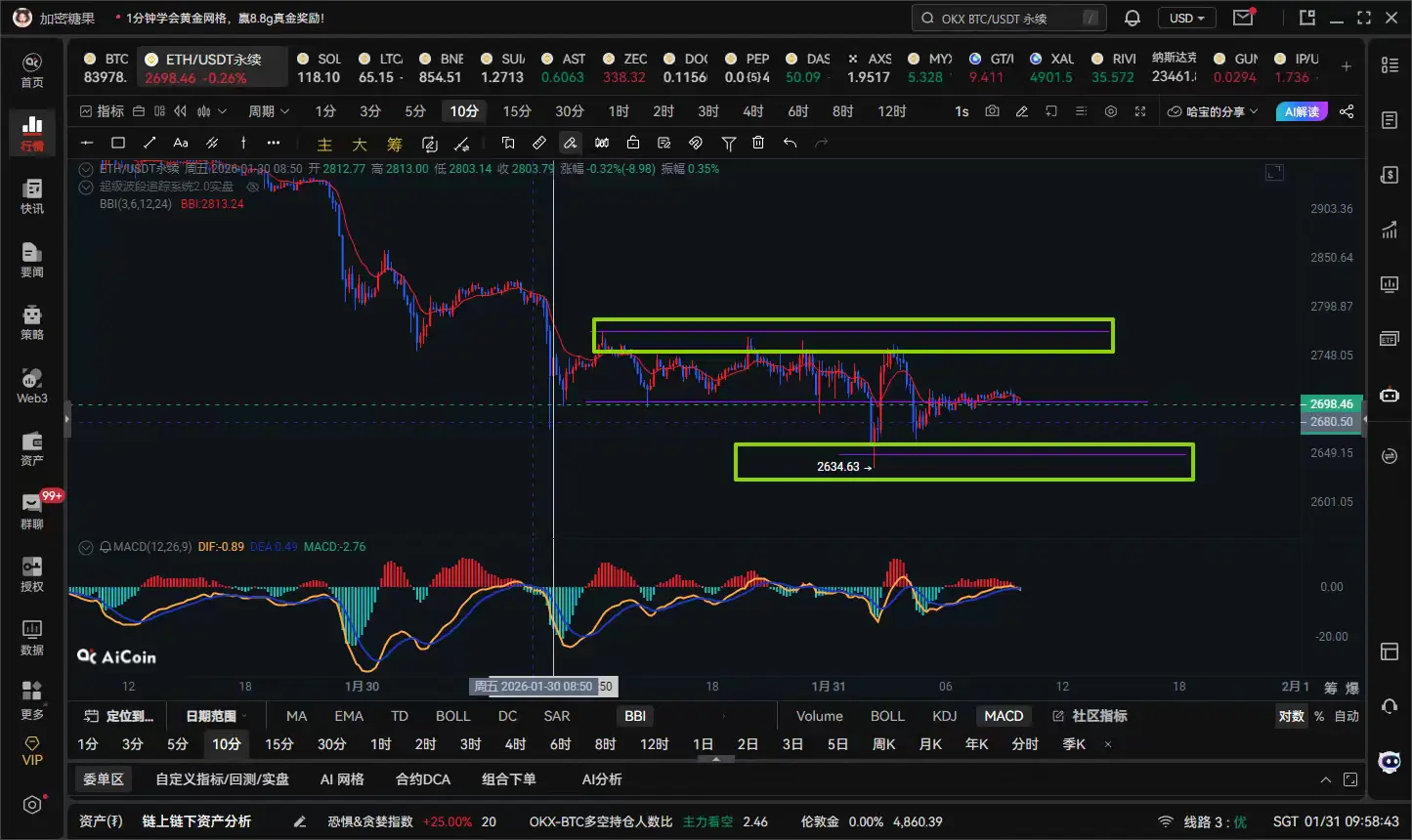
Task: Select the ruler measurement tool
Action: pyautogui.click(x=539, y=143)
